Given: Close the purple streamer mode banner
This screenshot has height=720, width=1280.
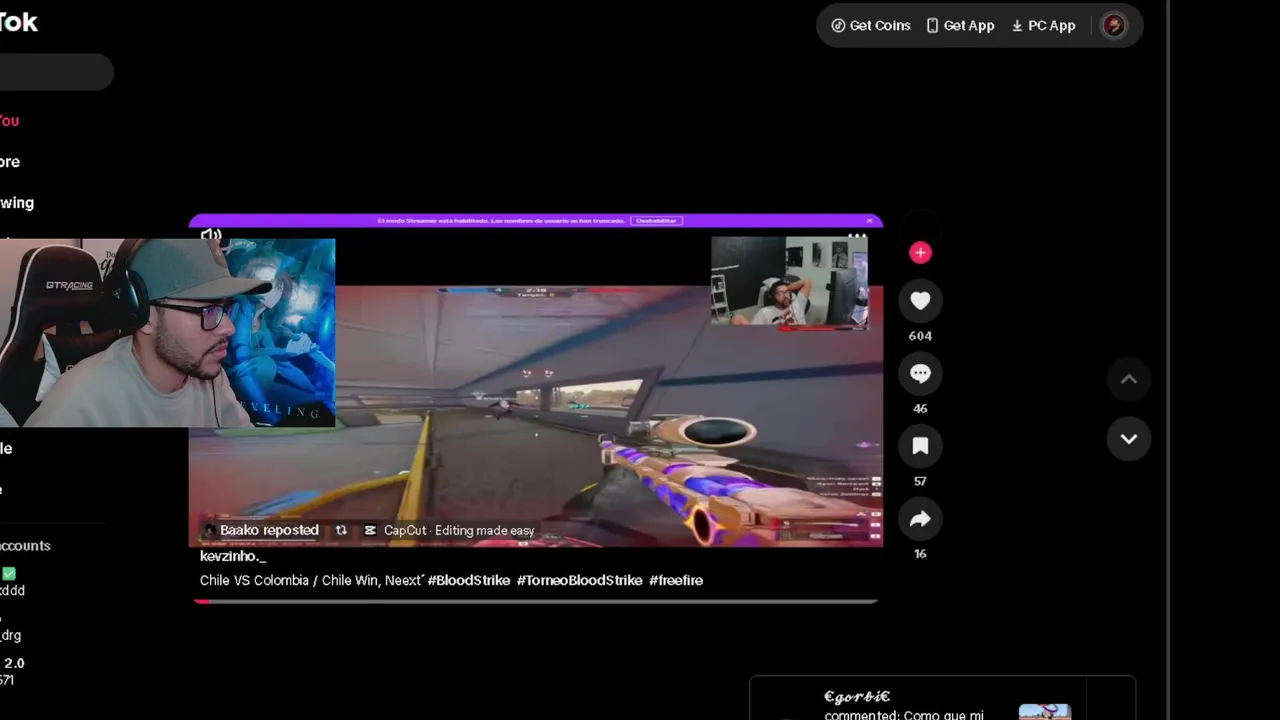Looking at the screenshot, I should [870, 220].
